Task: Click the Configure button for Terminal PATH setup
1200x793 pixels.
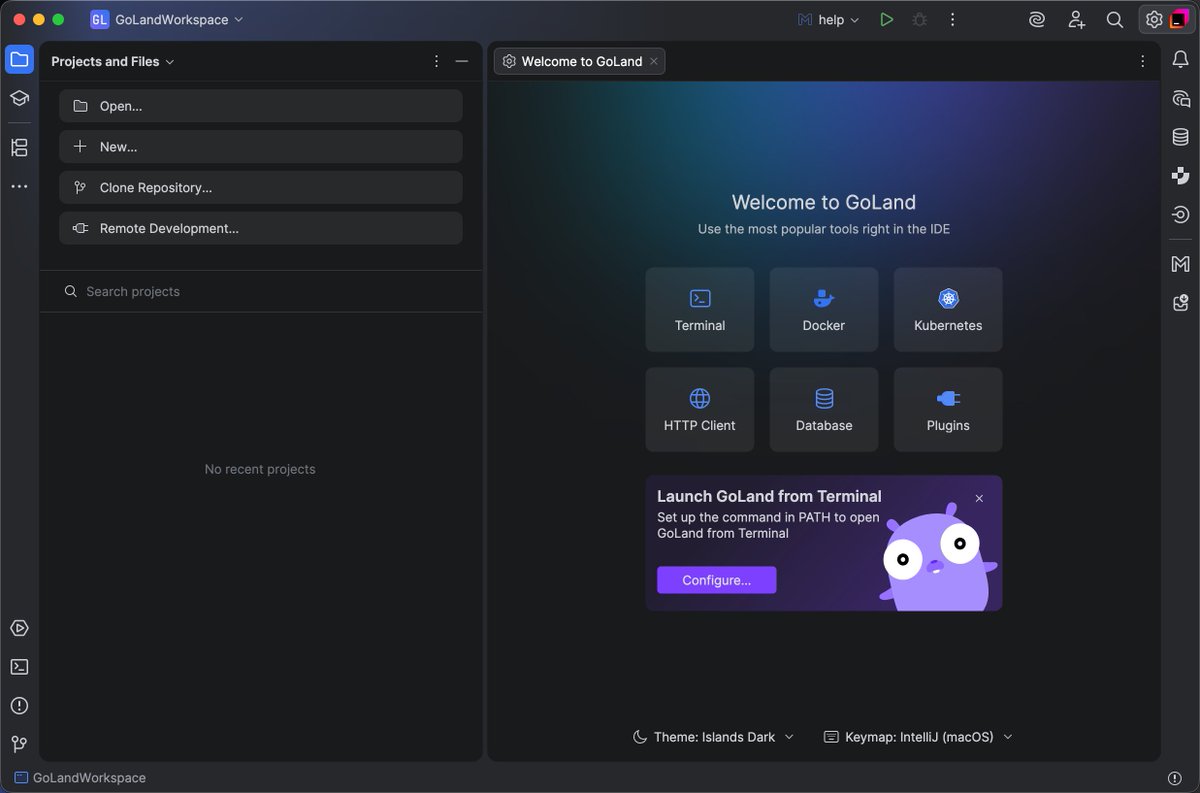Action: click(716, 580)
